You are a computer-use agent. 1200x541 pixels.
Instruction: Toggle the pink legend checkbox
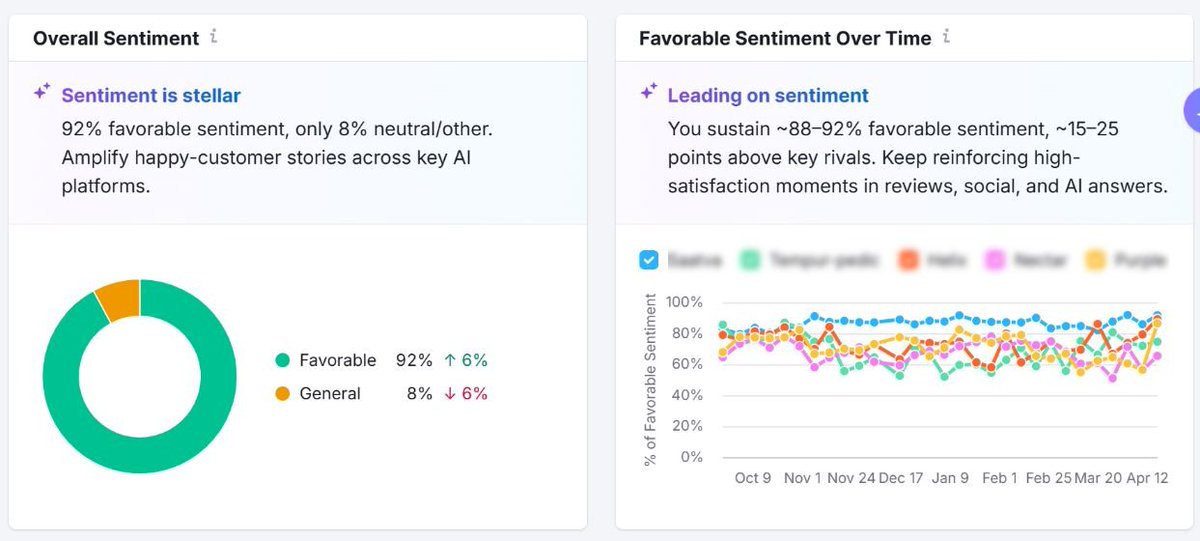994,260
